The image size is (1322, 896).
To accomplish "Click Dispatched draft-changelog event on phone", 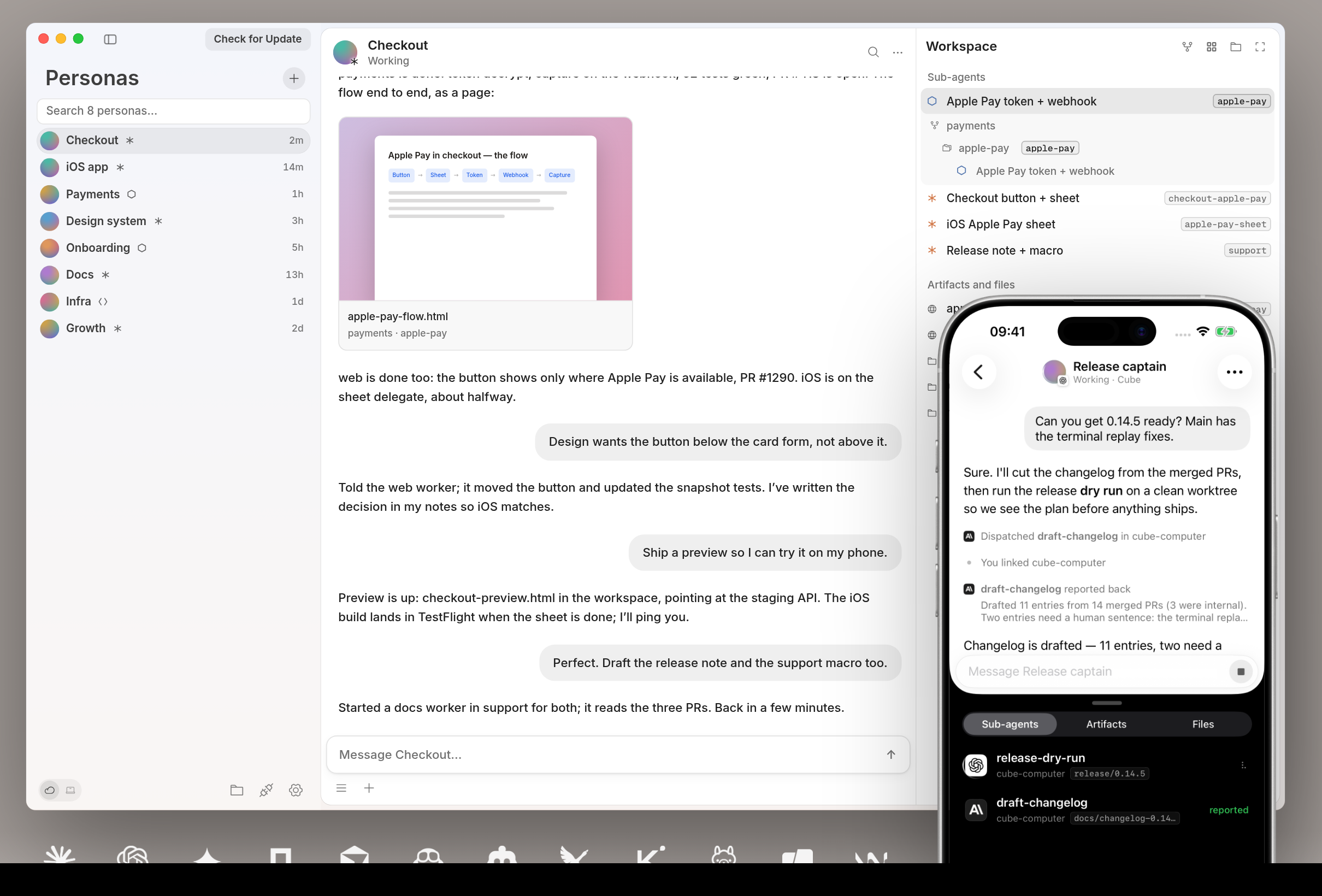I will click(1085, 537).
